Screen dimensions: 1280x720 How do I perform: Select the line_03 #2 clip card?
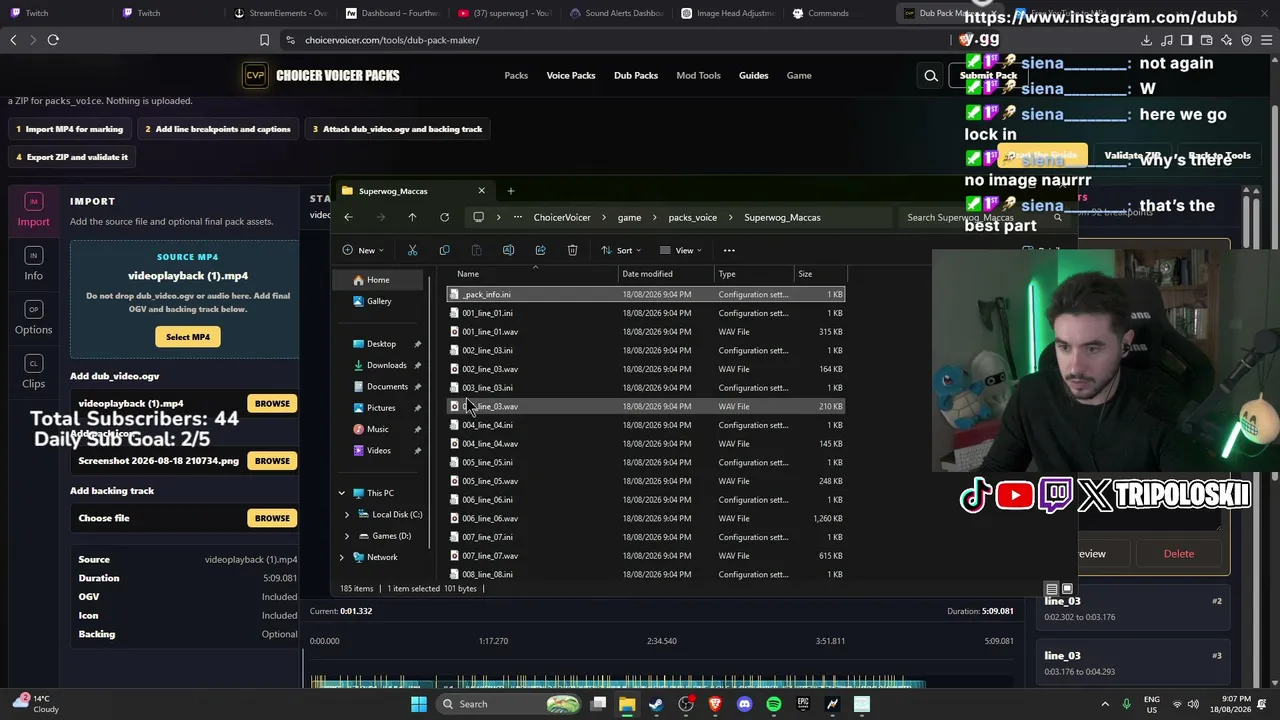(x=1133, y=608)
